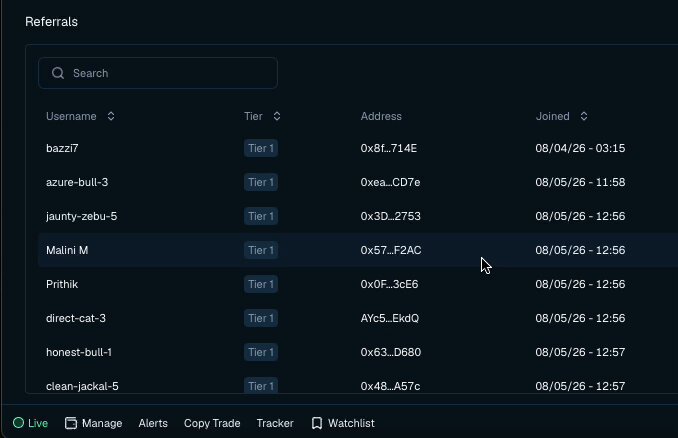Image resolution: width=678 pixels, height=438 pixels.
Task: Click joined date 08/04/26 - 03:15
Action: pos(580,148)
